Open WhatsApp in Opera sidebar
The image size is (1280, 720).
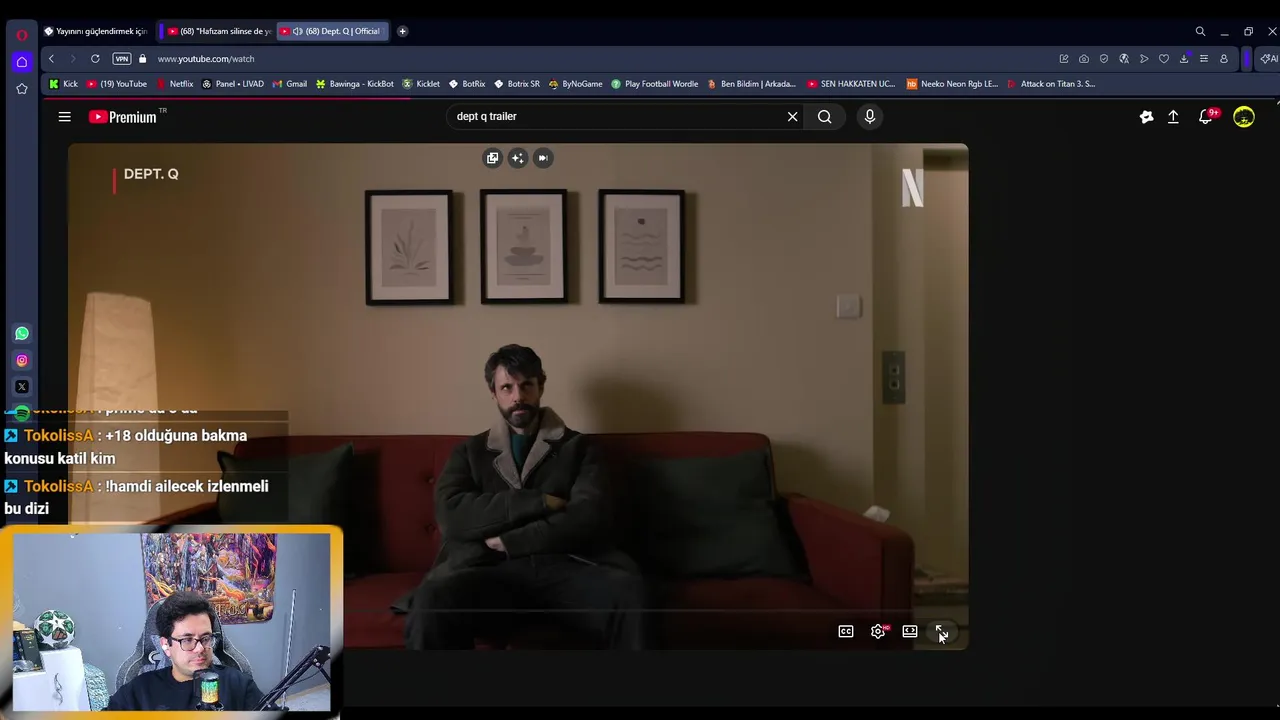click(x=22, y=333)
